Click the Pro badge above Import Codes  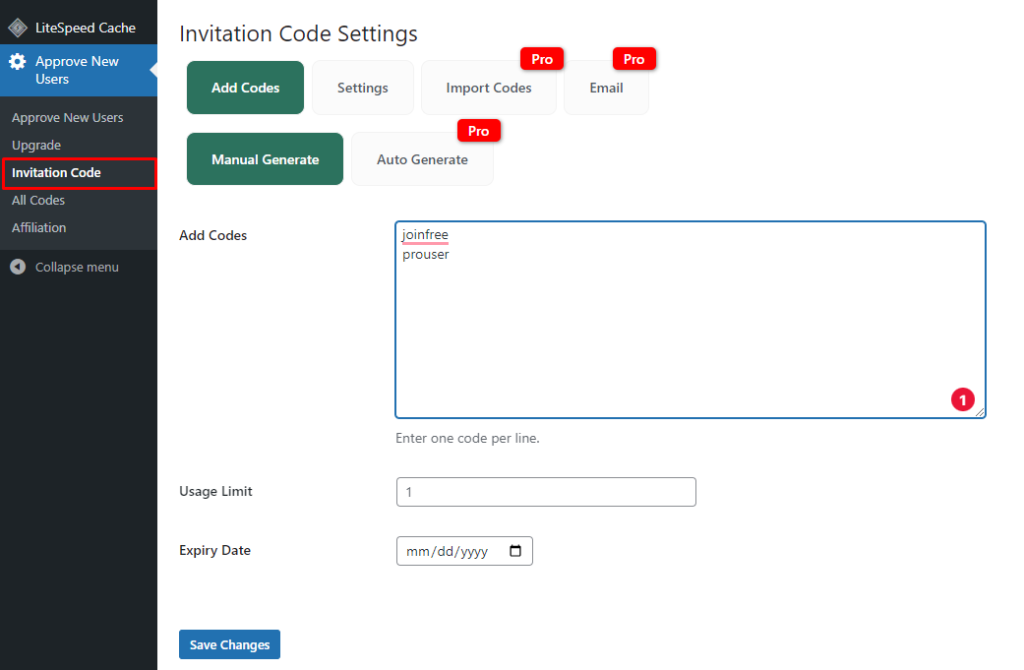pyautogui.click(x=542, y=59)
